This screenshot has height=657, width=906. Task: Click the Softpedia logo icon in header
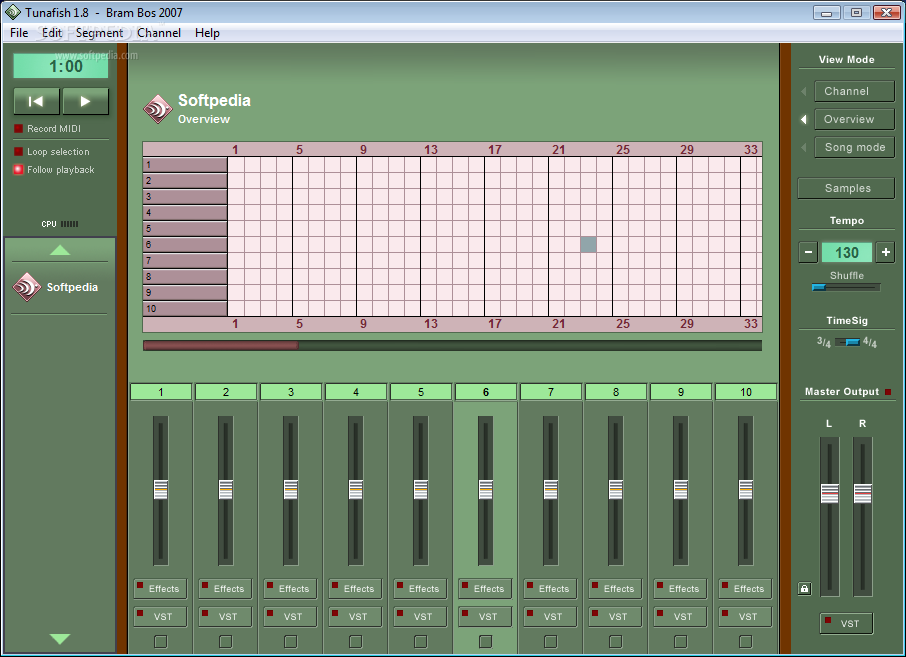158,109
